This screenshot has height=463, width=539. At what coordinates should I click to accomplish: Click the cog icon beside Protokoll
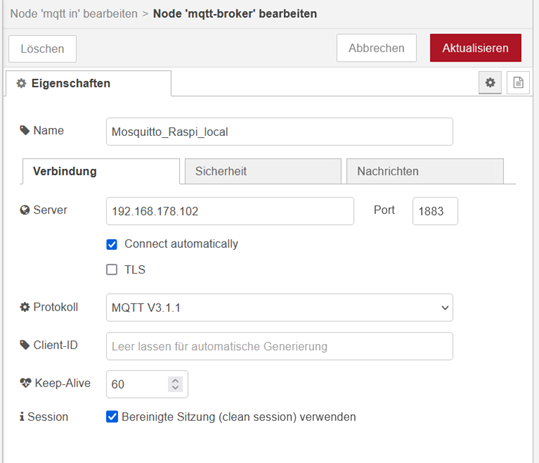25,307
